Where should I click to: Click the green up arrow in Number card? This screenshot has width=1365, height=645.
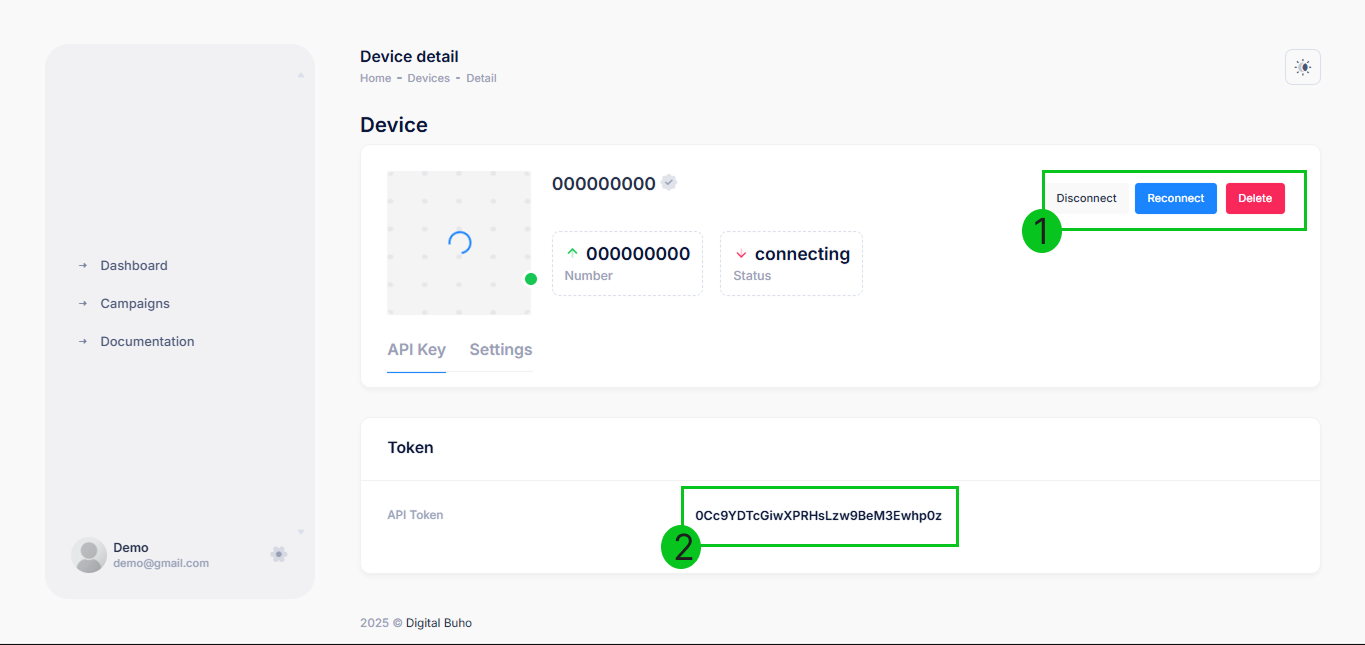point(573,253)
